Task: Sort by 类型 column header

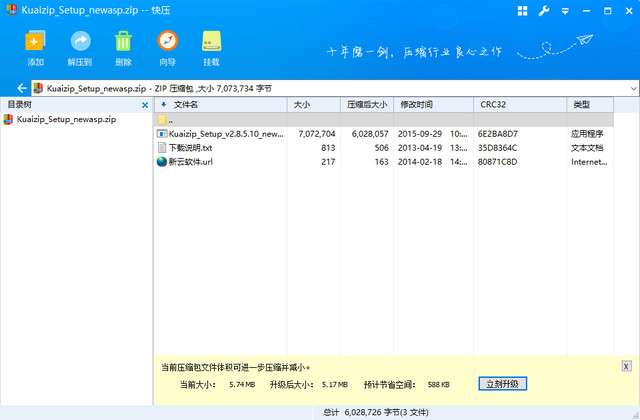Action: [590, 105]
